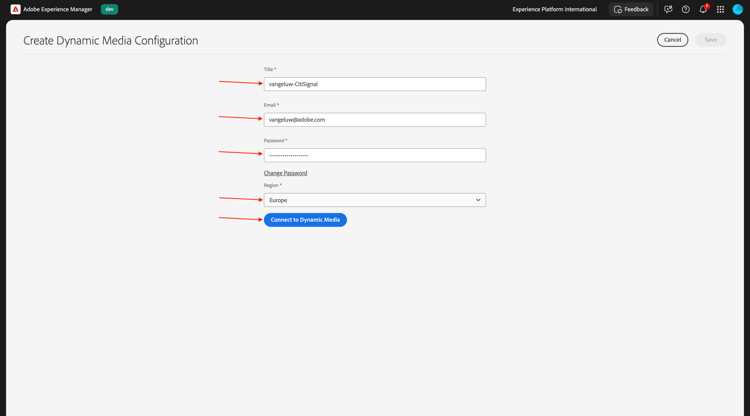Focus the Email input field

(375, 120)
